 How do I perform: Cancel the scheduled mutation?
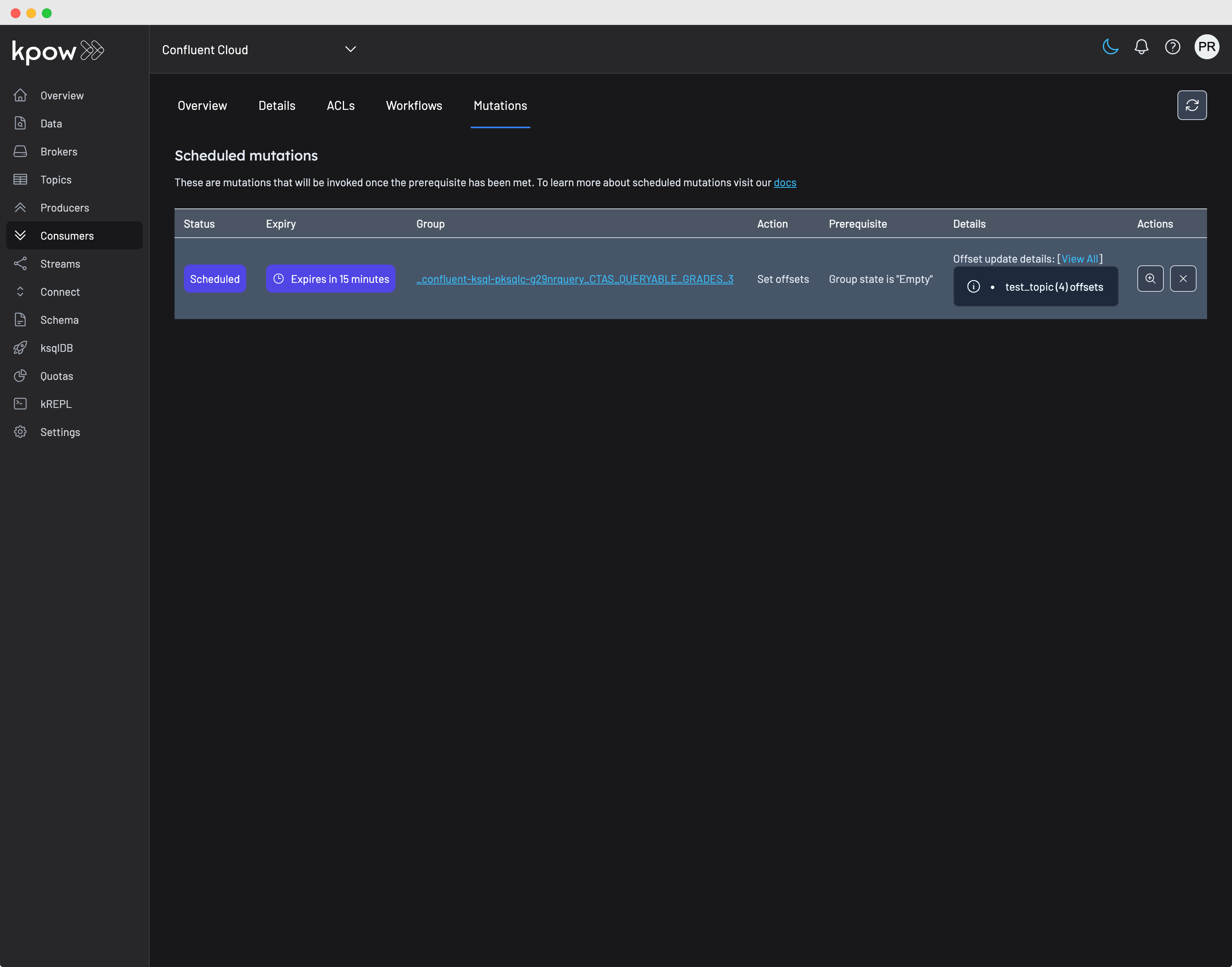[1183, 279]
